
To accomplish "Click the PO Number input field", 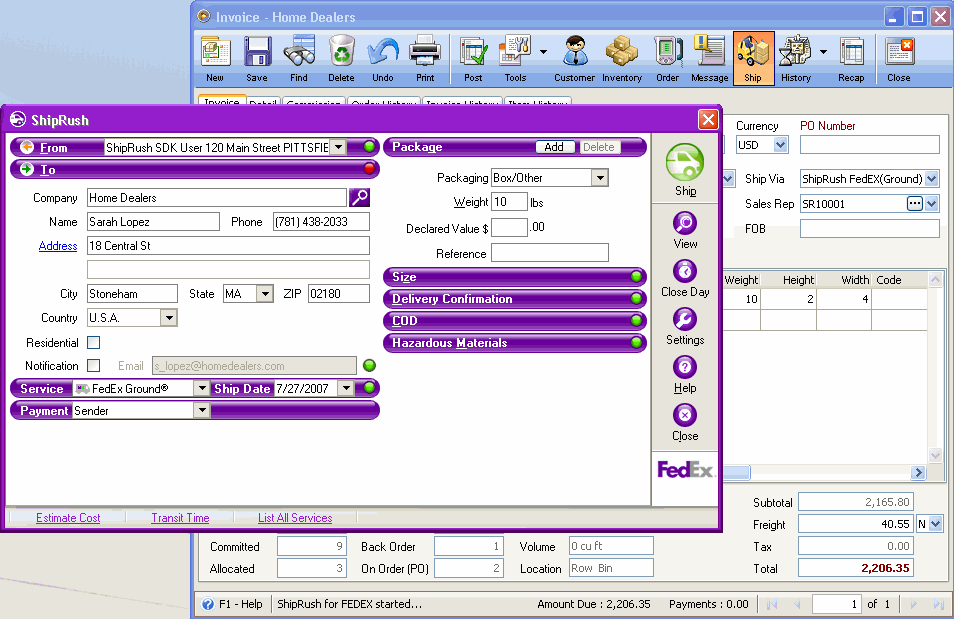I will pos(869,145).
